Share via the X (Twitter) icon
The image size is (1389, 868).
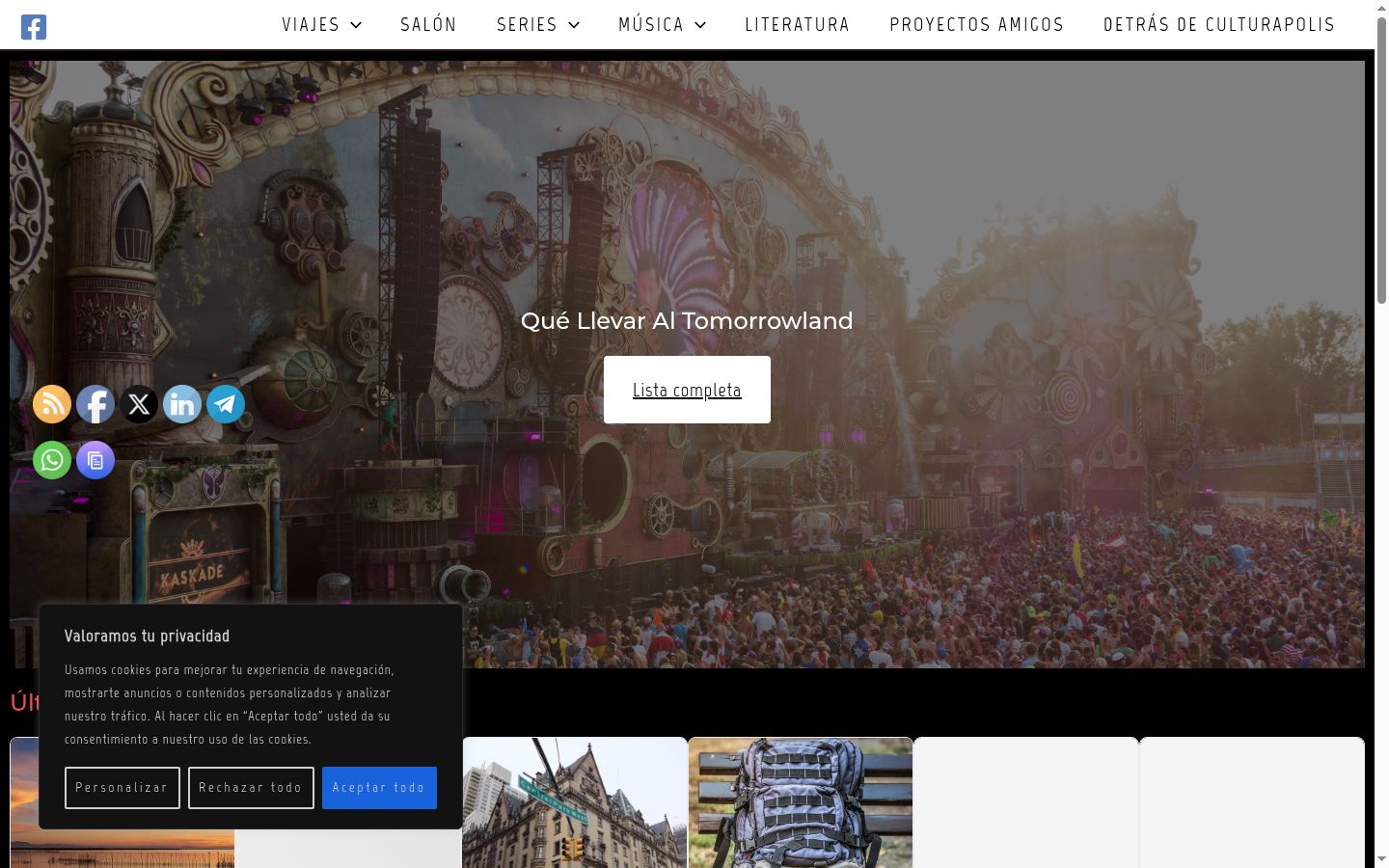(139, 404)
